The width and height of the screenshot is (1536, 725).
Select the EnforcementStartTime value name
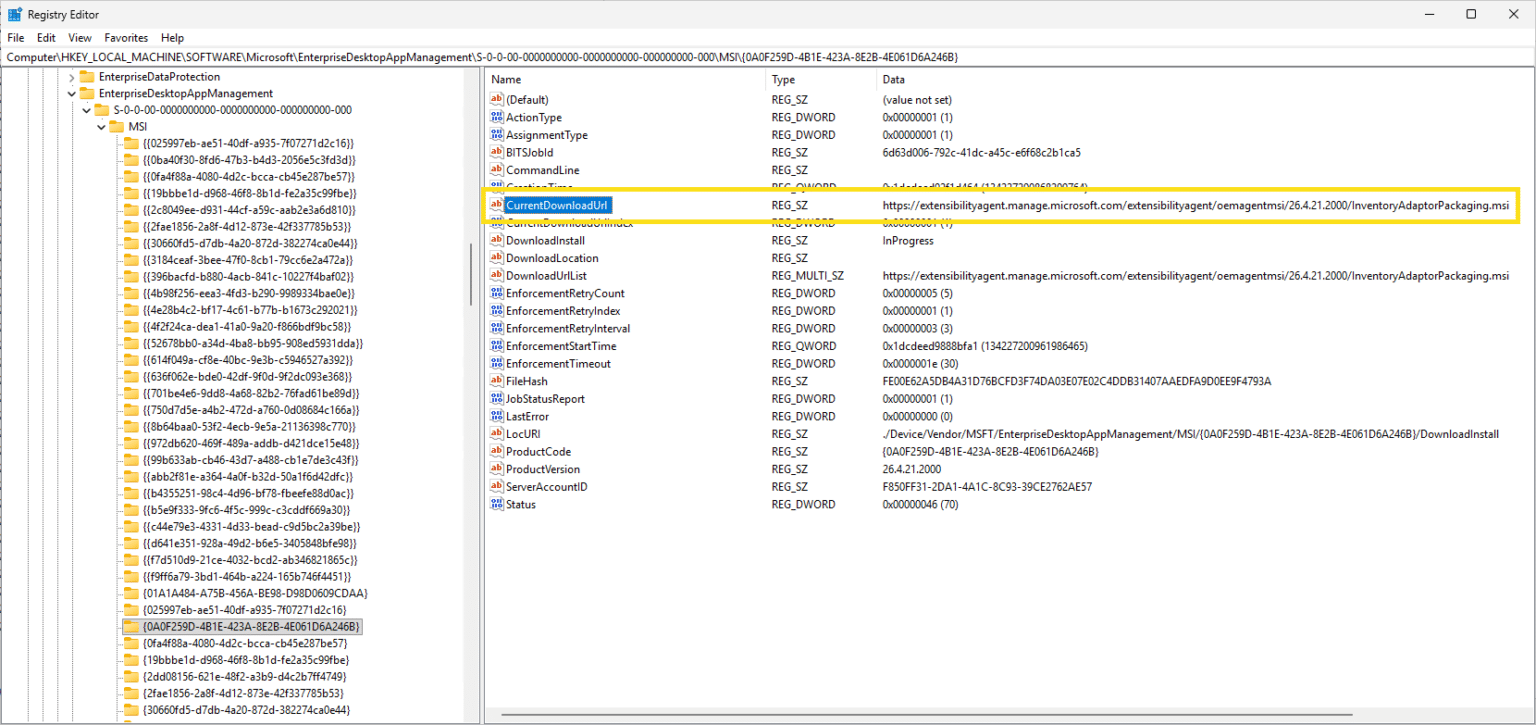point(561,346)
